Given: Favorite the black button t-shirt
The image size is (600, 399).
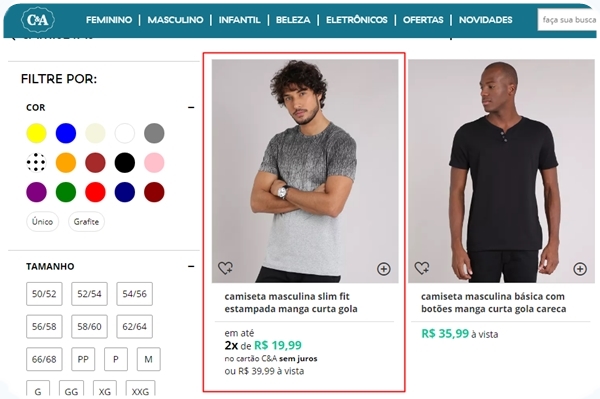Looking at the screenshot, I should click(422, 268).
